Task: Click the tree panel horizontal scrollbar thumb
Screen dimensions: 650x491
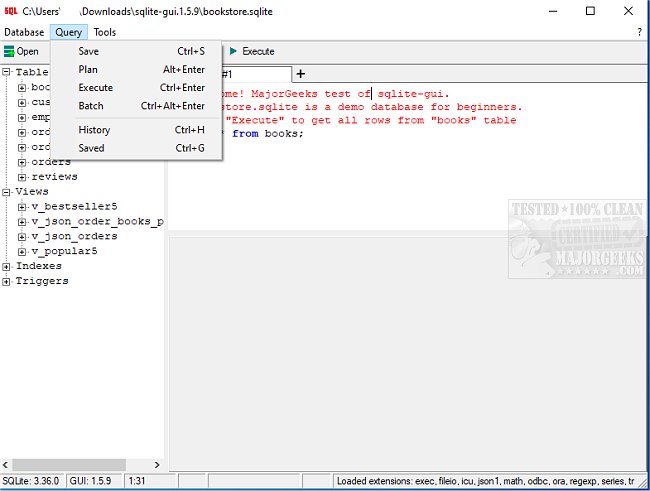Action: pos(69,465)
